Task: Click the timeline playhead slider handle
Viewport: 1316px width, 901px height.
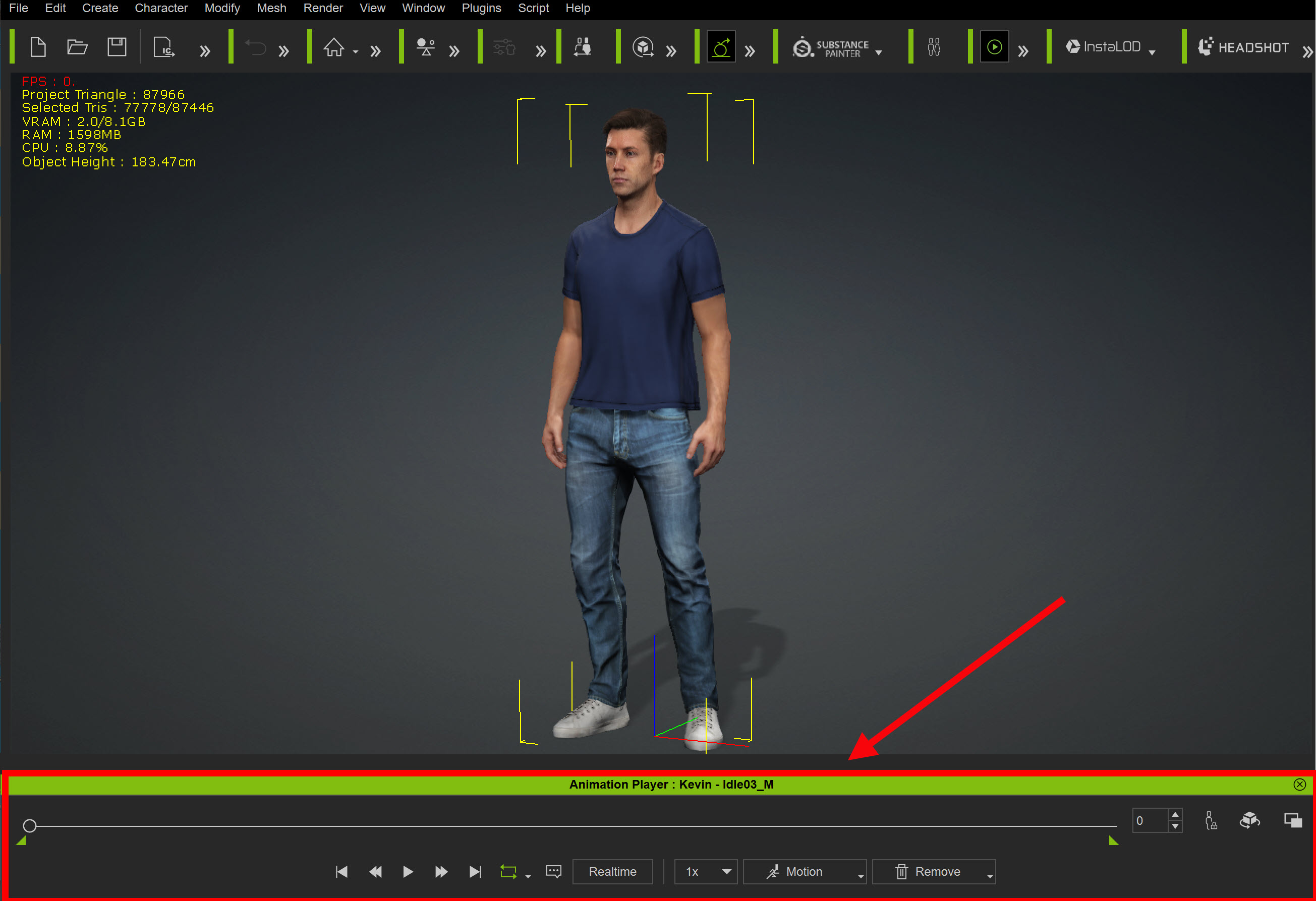Action: pyautogui.click(x=29, y=826)
